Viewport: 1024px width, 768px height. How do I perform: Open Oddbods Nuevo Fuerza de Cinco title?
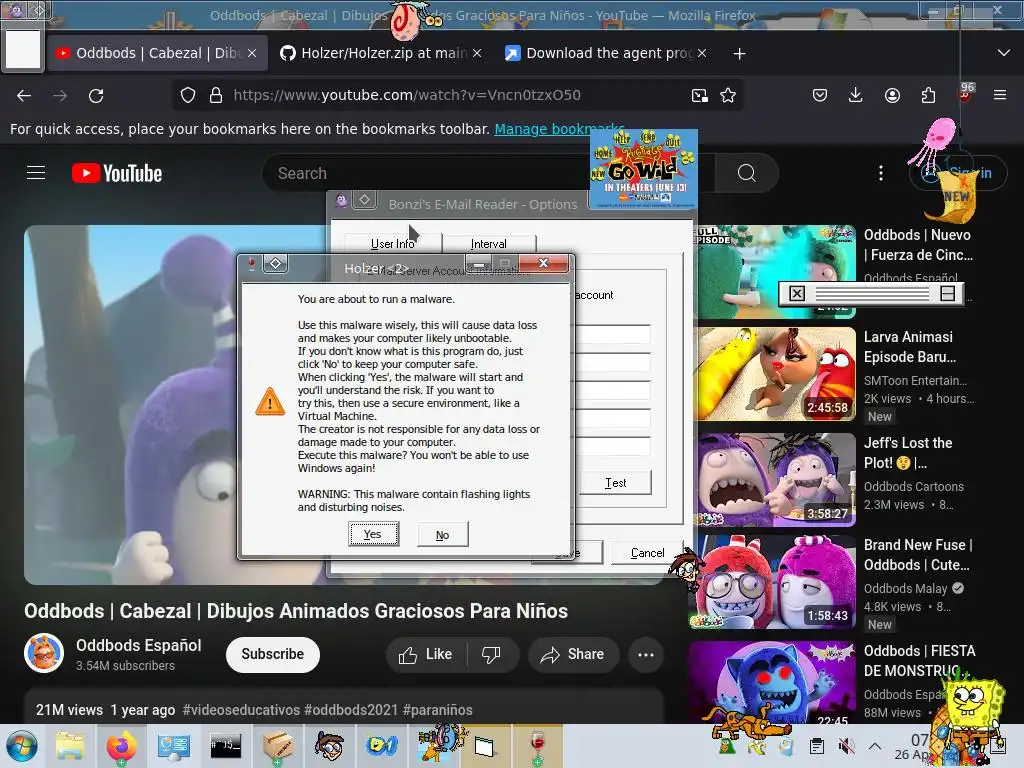pos(918,245)
